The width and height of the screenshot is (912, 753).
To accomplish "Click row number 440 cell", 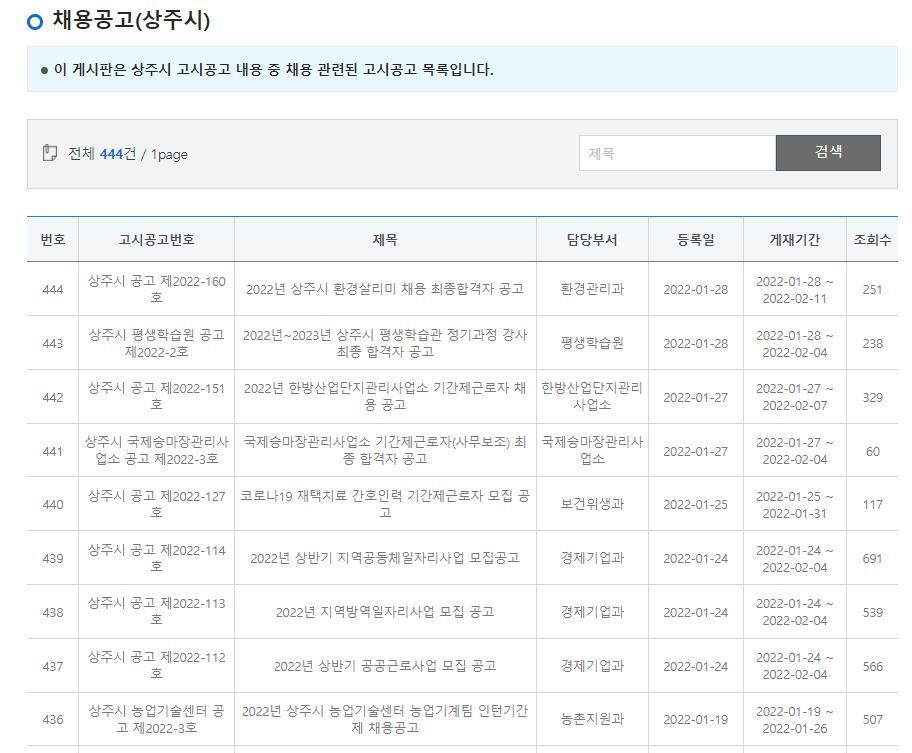I will point(53,505).
